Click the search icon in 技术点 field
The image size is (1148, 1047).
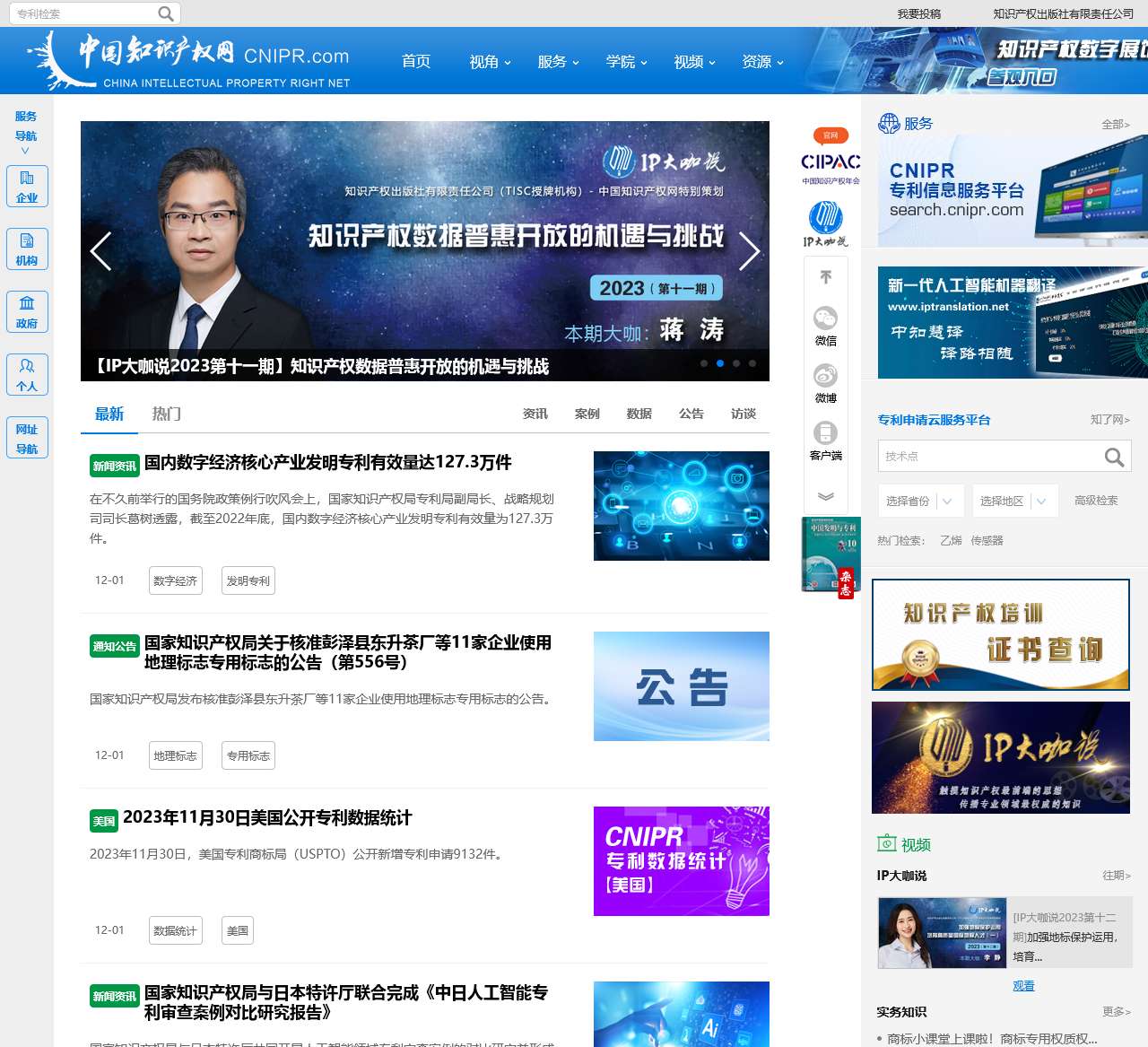click(x=1114, y=457)
